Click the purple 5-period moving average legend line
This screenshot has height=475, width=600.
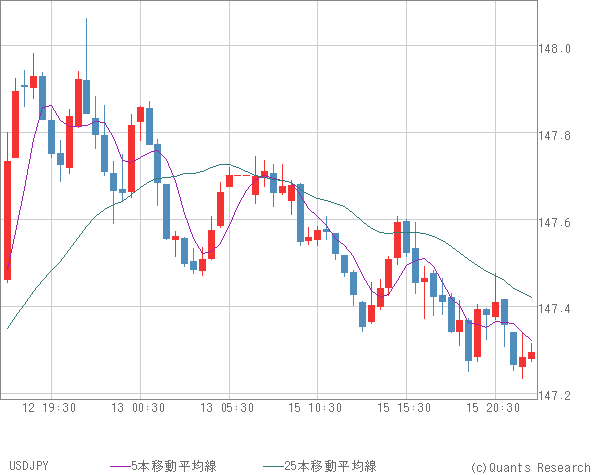pyautogui.click(x=121, y=466)
